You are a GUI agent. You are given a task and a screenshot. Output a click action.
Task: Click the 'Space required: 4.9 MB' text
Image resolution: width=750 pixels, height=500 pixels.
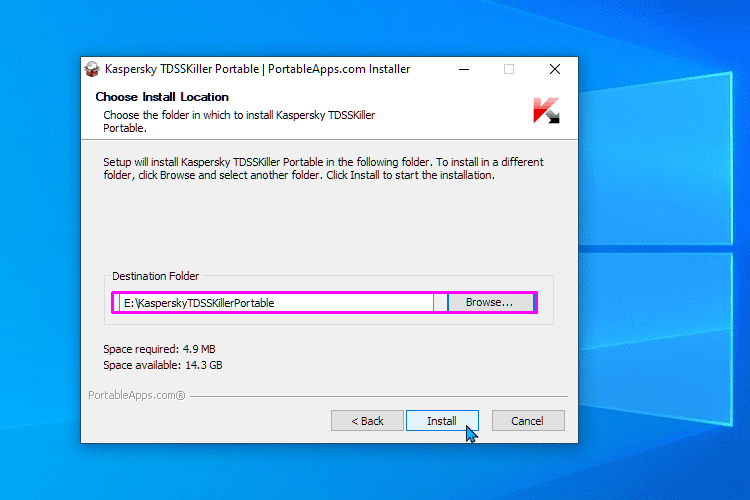(x=159, y=349)
